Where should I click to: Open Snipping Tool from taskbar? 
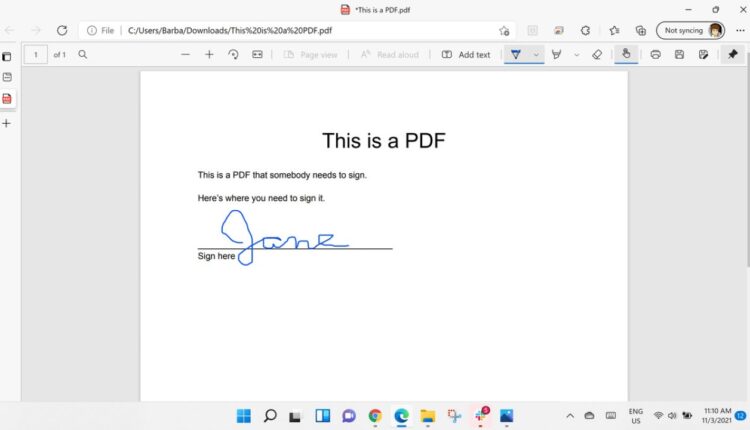(x=454, y=416)
